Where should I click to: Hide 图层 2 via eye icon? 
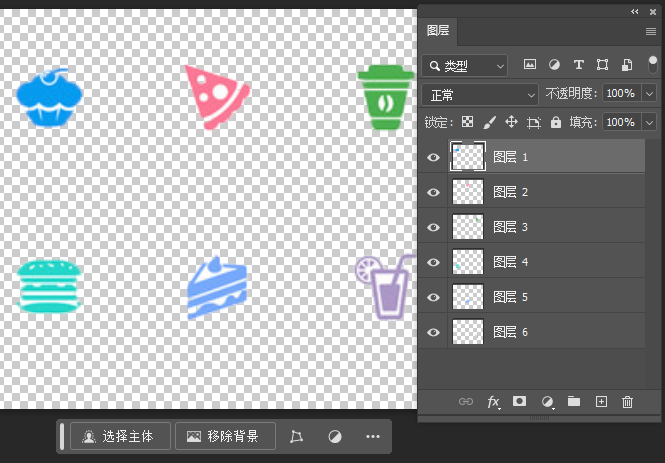(433, 192)
